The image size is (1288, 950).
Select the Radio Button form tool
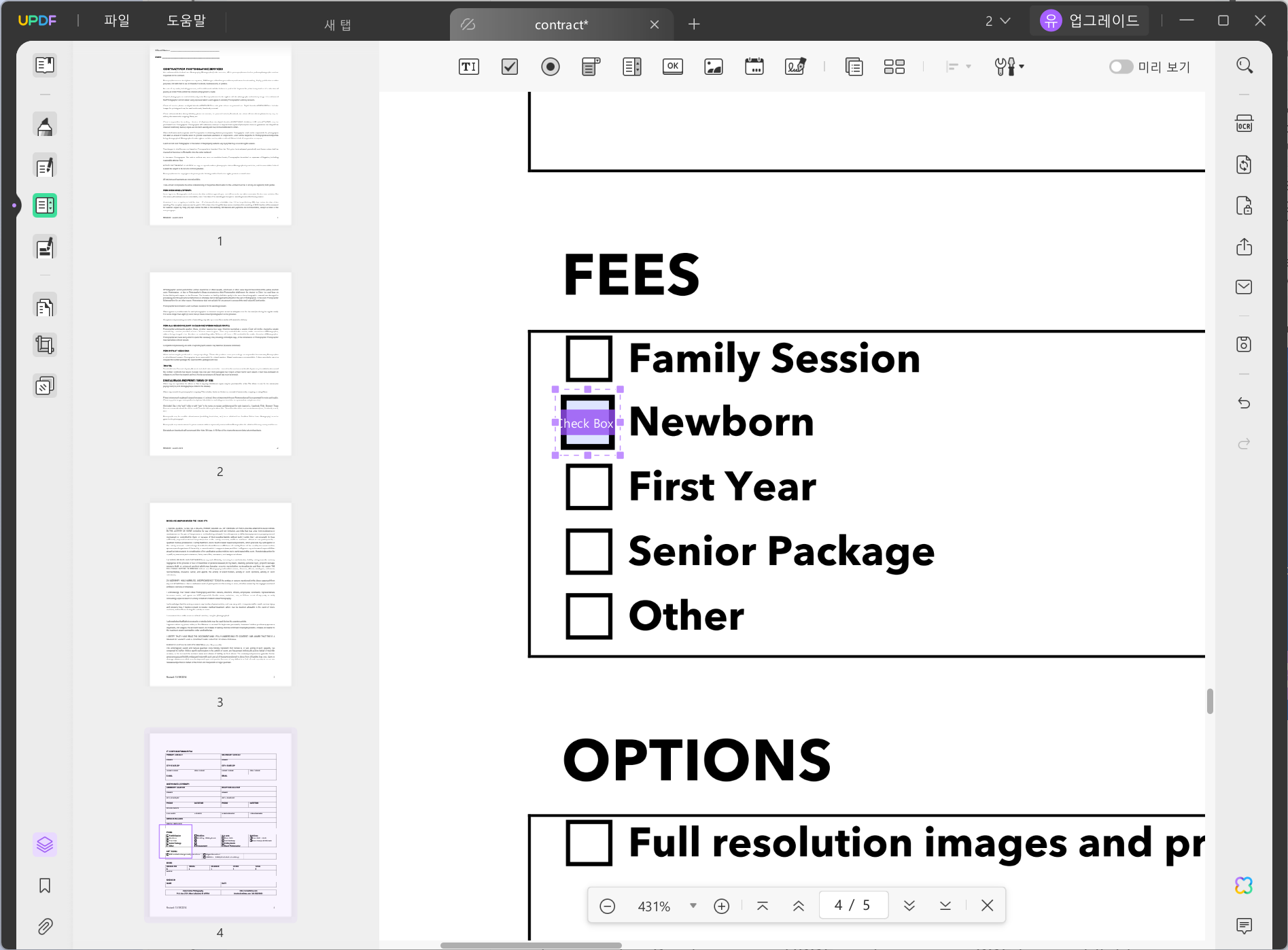(551, 67)
